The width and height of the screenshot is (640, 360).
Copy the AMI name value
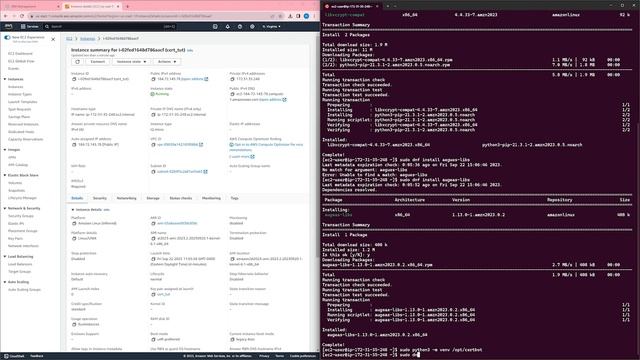coord(153,238)
